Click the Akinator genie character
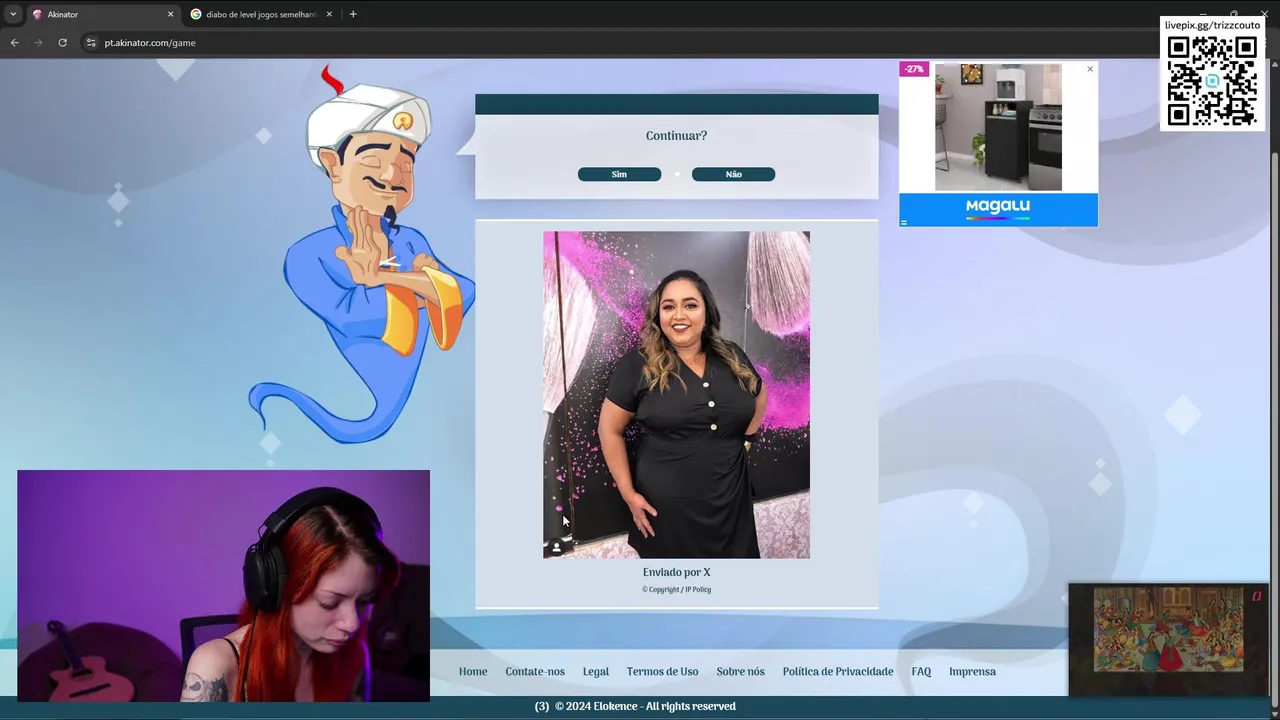This screenshot has width=1280, height=720. click(360, 255)
